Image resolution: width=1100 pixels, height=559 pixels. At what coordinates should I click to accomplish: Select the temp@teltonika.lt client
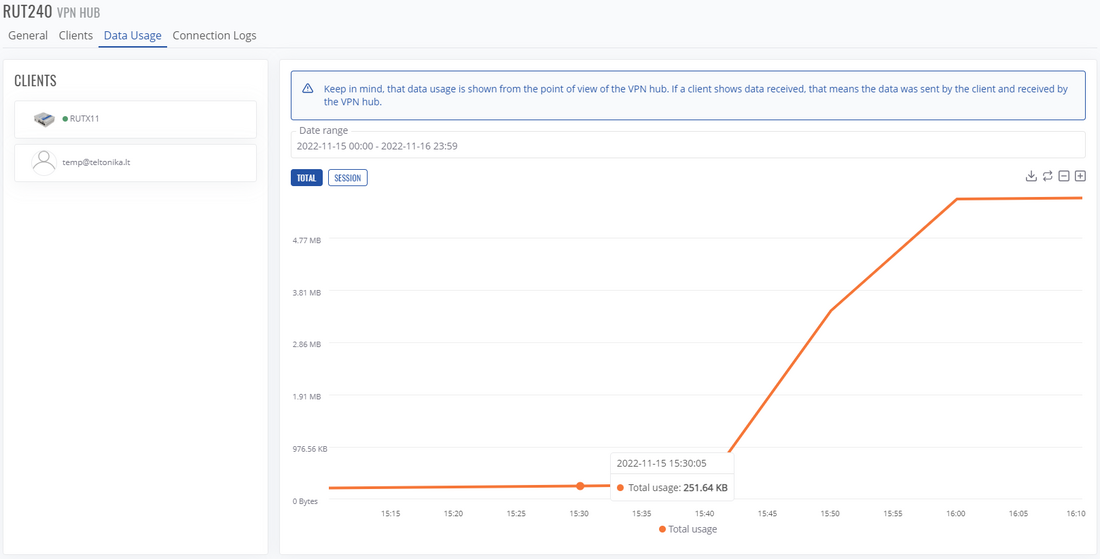point(135,162)
